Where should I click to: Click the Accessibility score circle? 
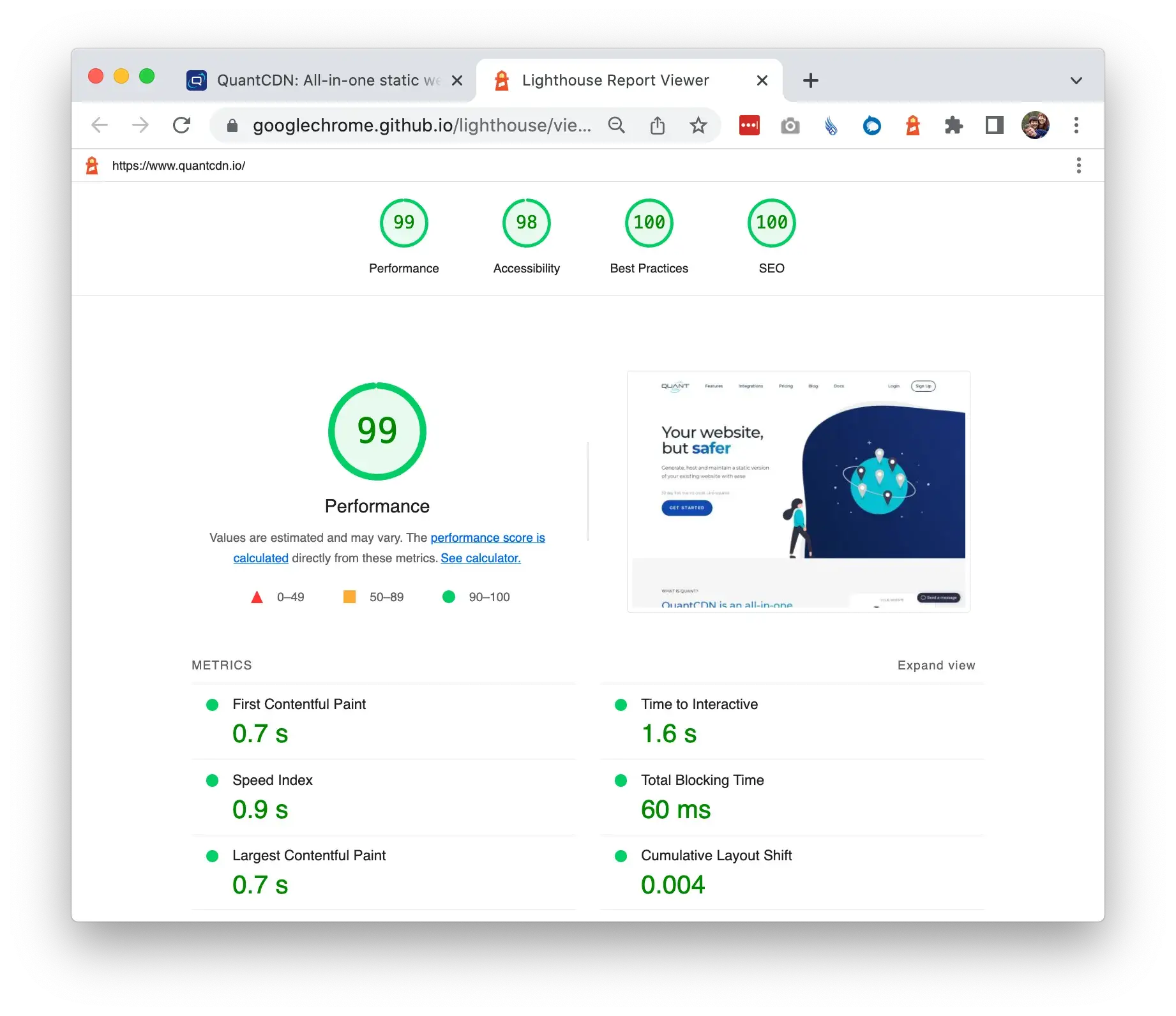(x=525, y=223)
